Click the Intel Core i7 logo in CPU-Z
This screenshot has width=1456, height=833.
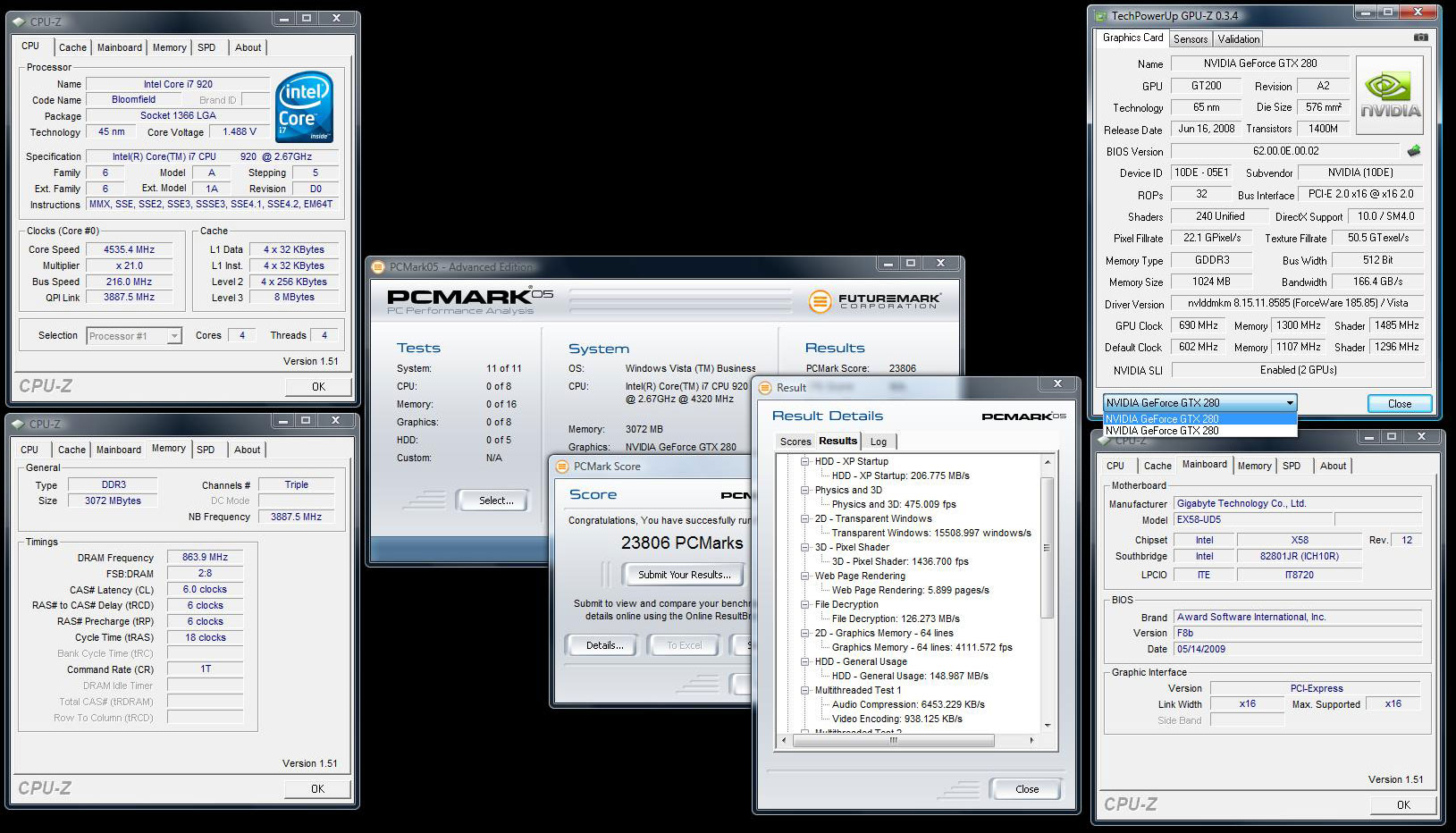click(305, 107)
